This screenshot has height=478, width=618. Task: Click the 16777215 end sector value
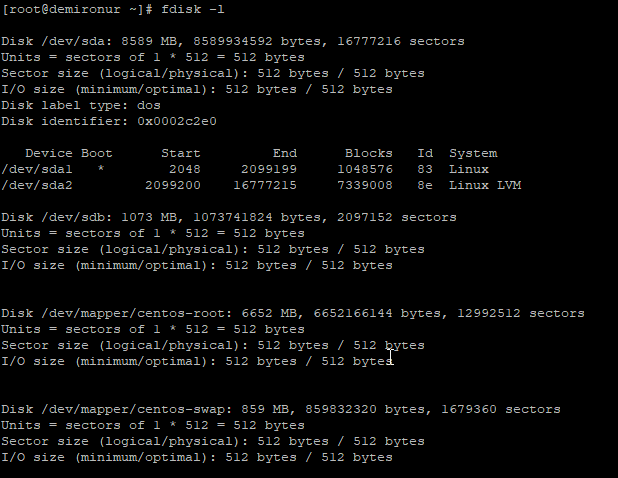click(x=265, y=185)
